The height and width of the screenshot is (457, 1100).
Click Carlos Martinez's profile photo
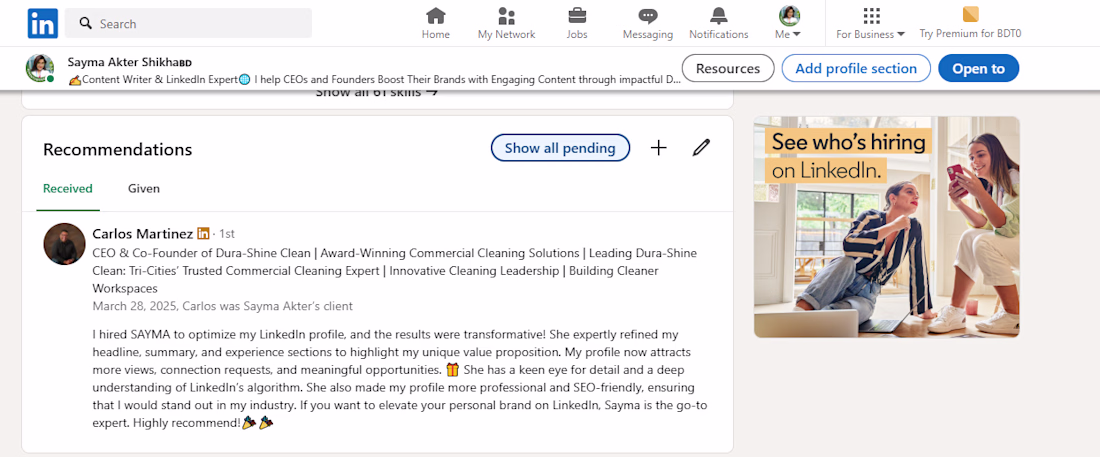pos(64,244)
